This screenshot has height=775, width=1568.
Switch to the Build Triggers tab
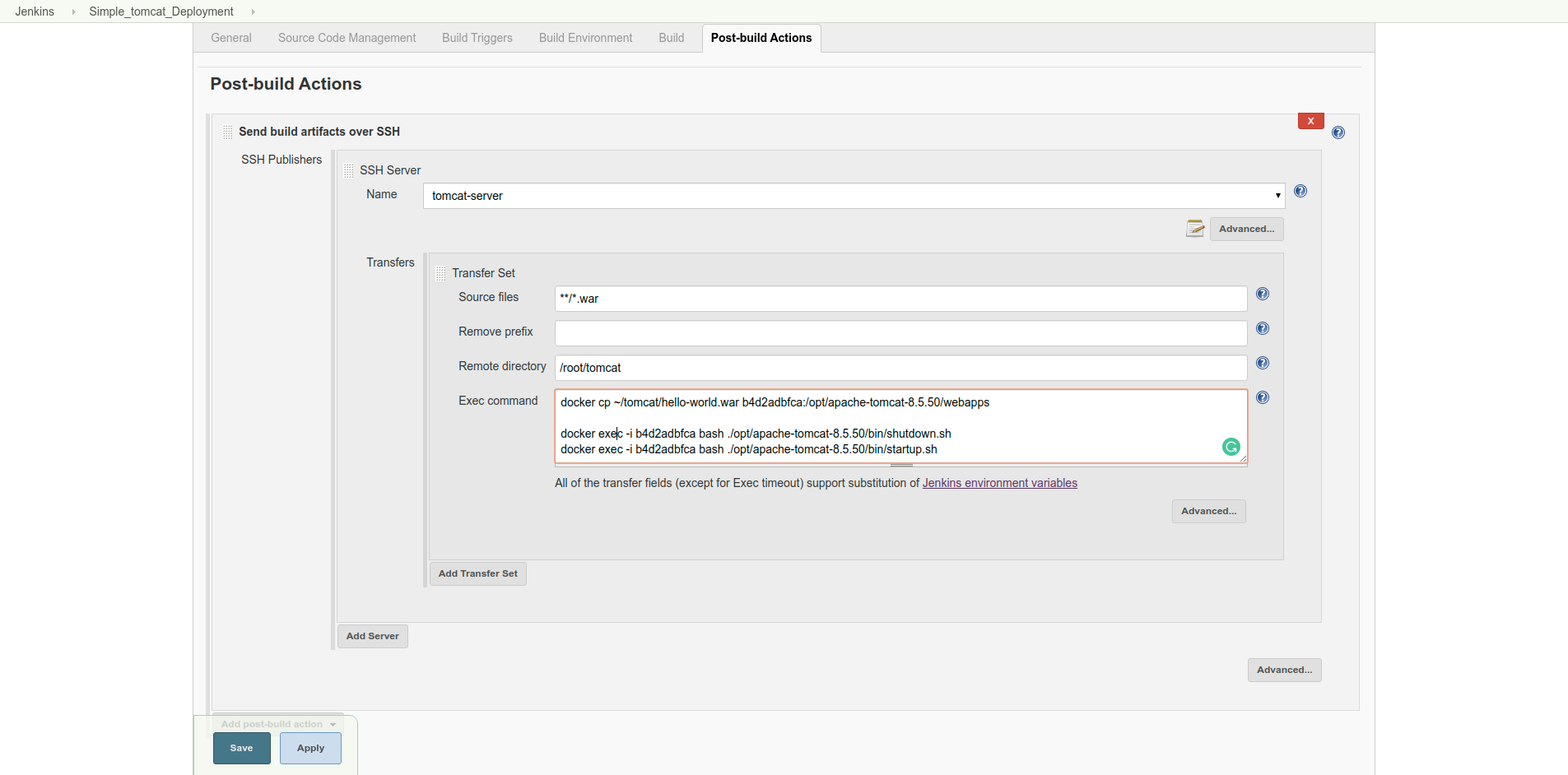coord(477,38)
